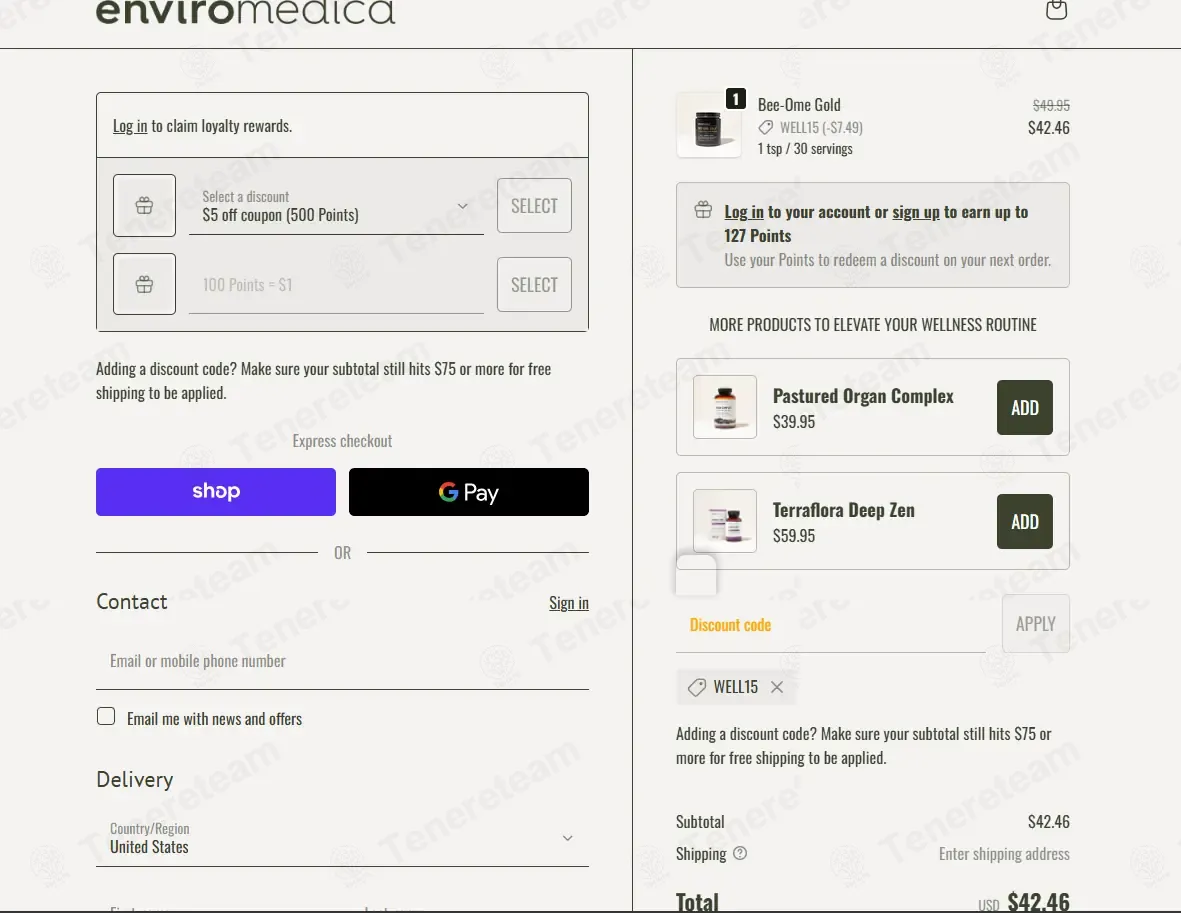Click the gift icon in the earn Points box
1181x913 pixels.
click(x=703, y=209)
